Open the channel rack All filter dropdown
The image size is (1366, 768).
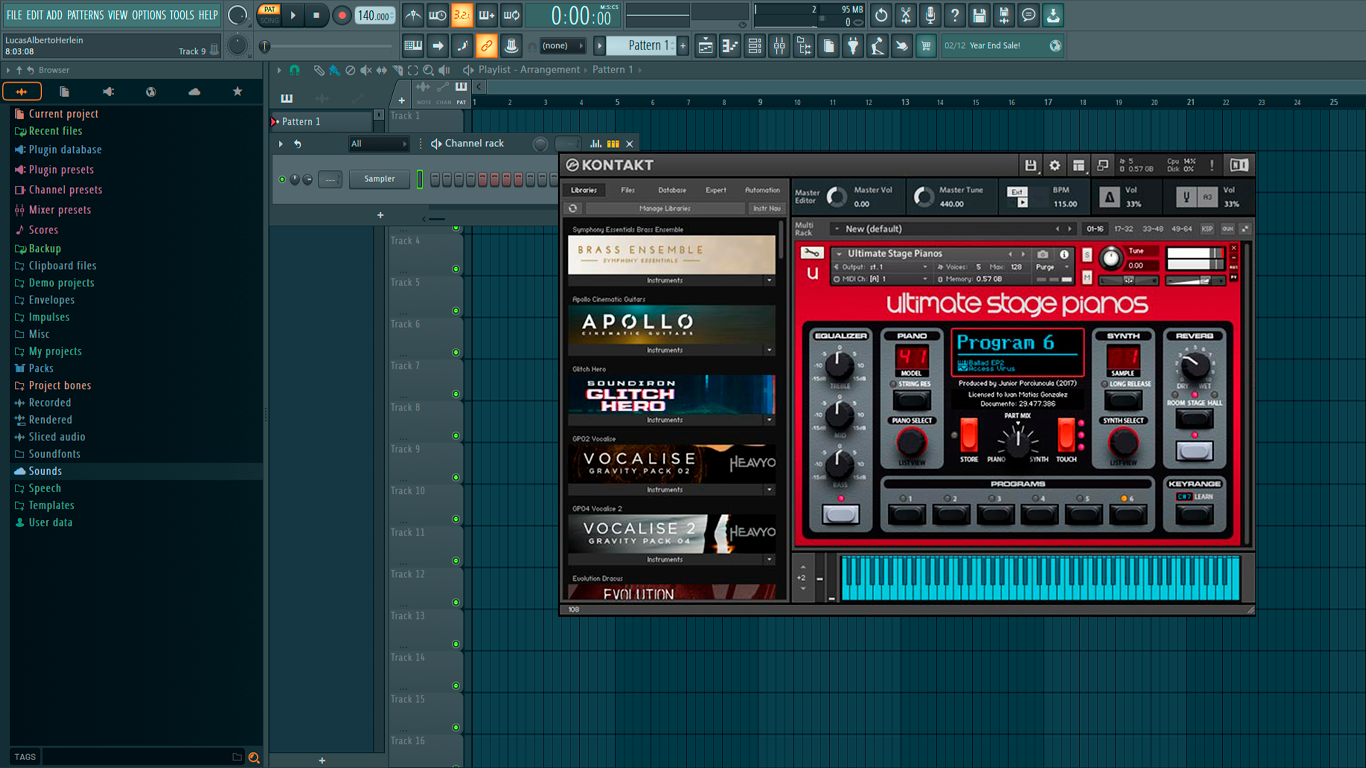pyautogui.click(x=378, y=144)
